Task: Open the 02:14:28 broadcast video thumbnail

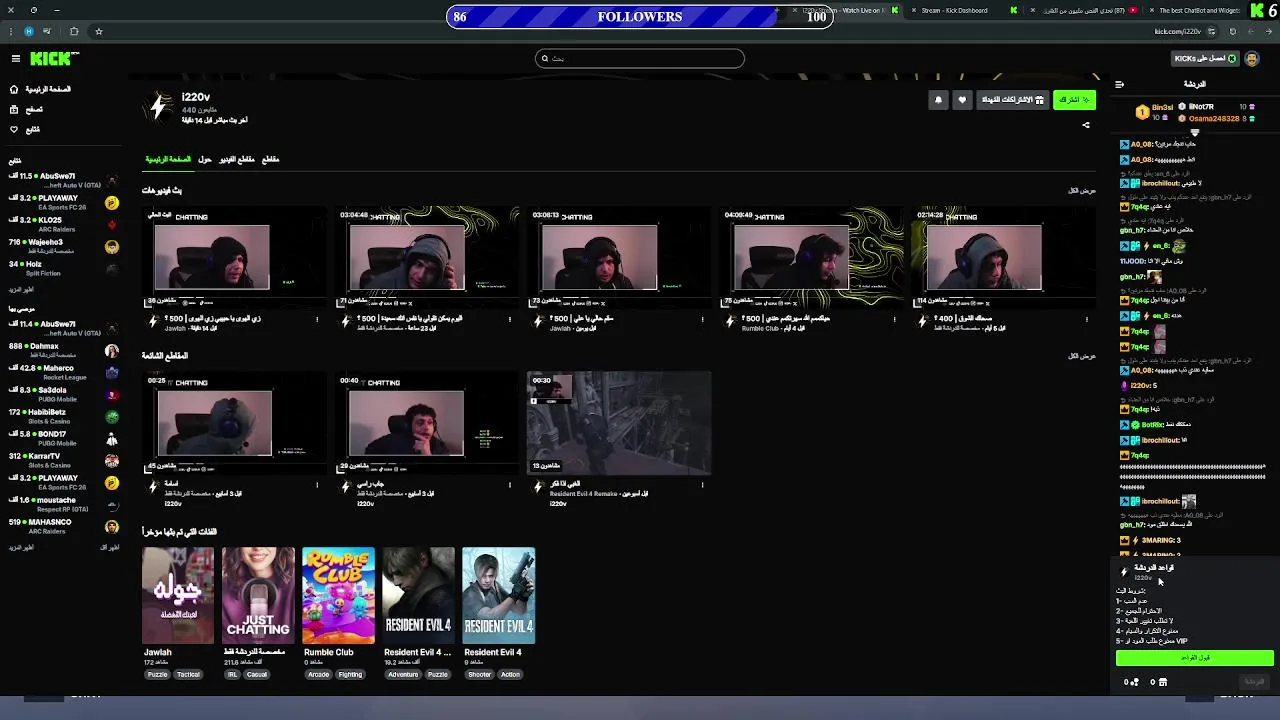Action: pyautogui.click(x=1003, y=256)
